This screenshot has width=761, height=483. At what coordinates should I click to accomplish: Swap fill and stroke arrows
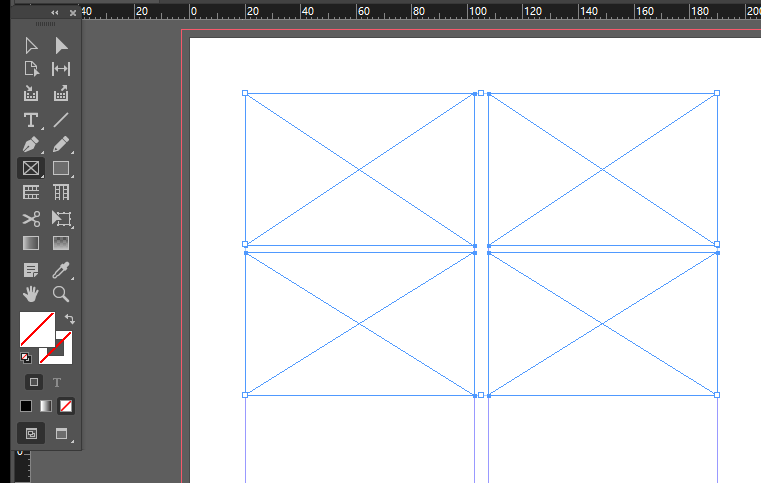[x=70, y=319]
